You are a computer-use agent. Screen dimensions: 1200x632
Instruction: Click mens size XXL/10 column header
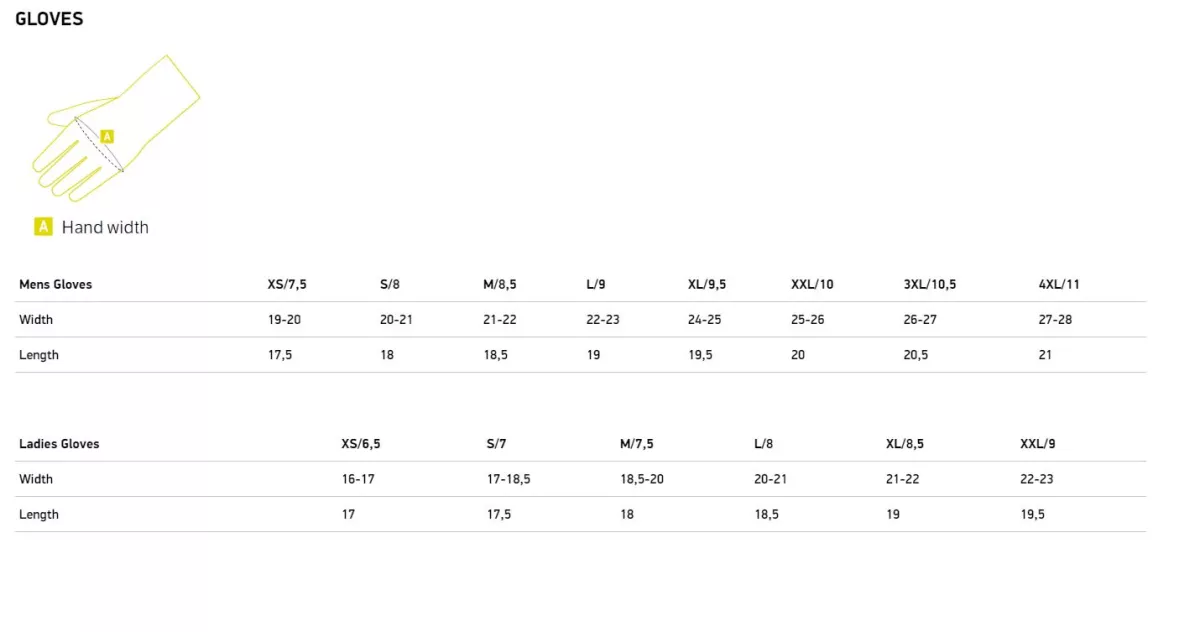[x=812, y=284]
